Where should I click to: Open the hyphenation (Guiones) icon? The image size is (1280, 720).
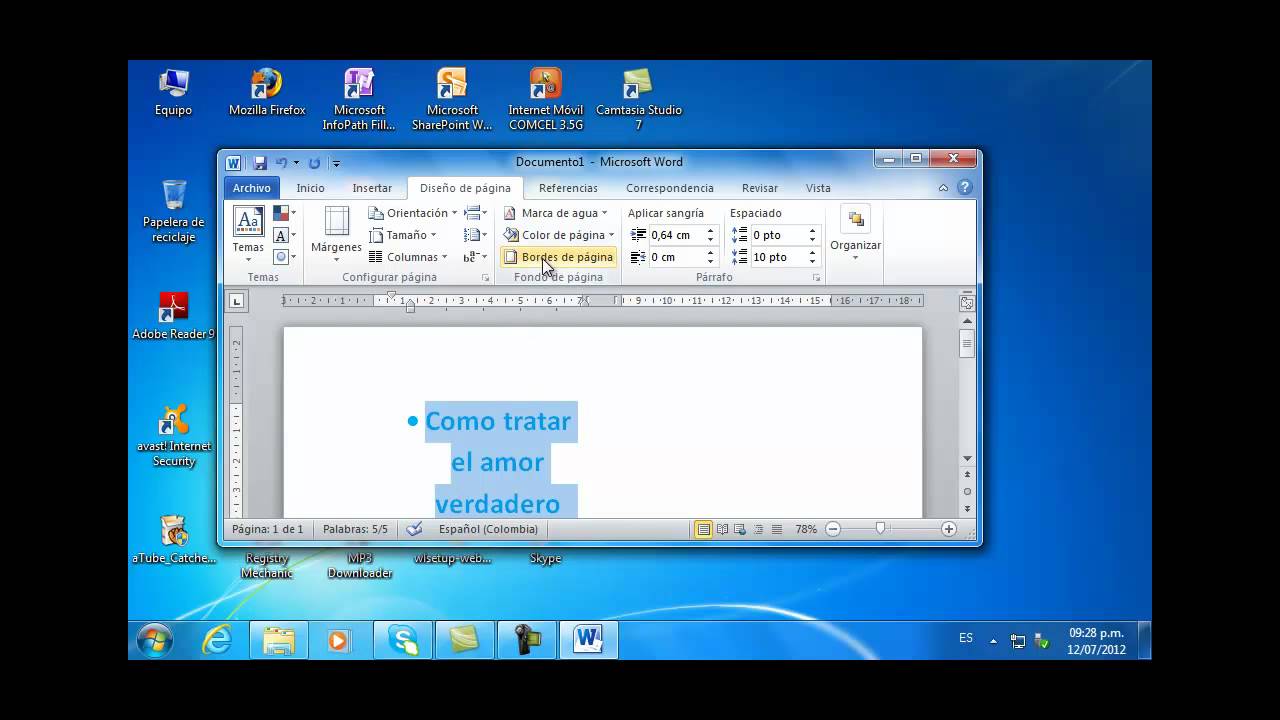pos(476,257)
